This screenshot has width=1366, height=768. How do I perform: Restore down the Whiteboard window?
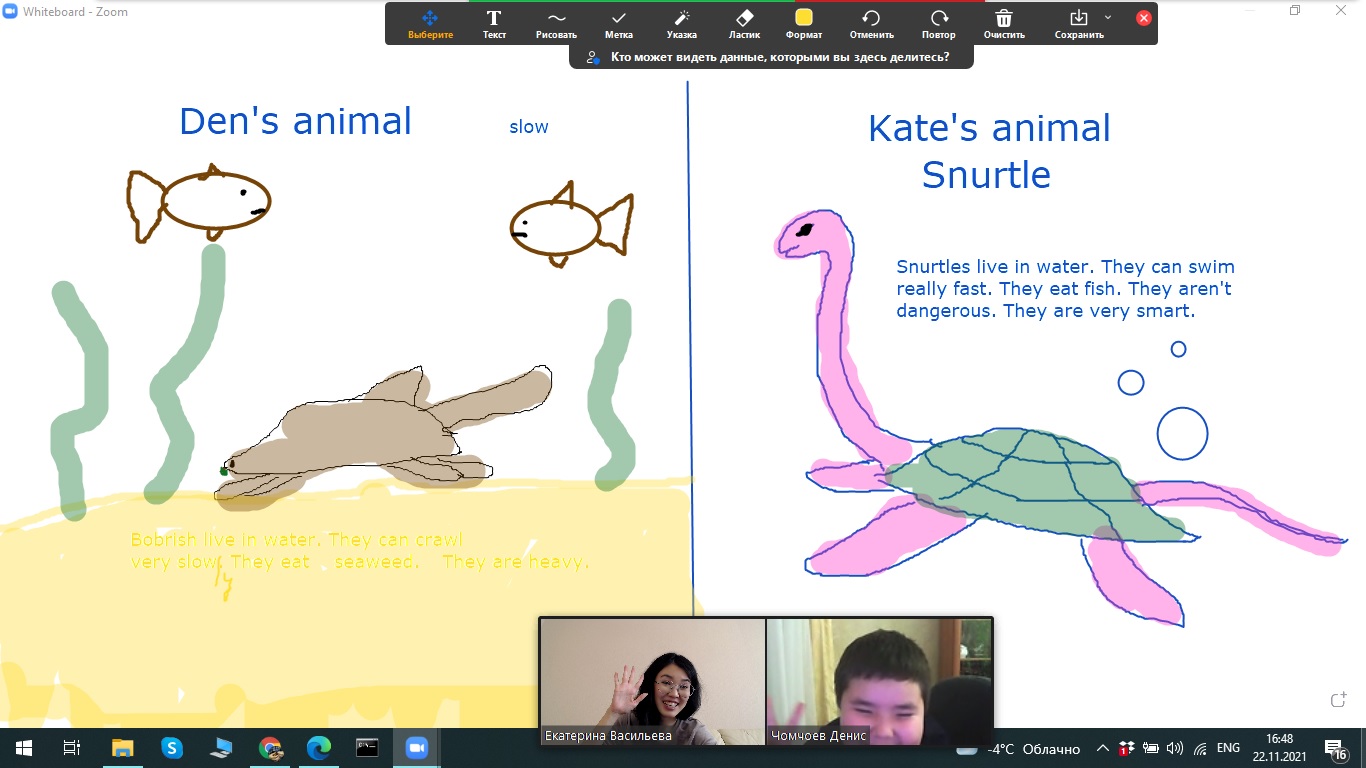pos(1295,10)
